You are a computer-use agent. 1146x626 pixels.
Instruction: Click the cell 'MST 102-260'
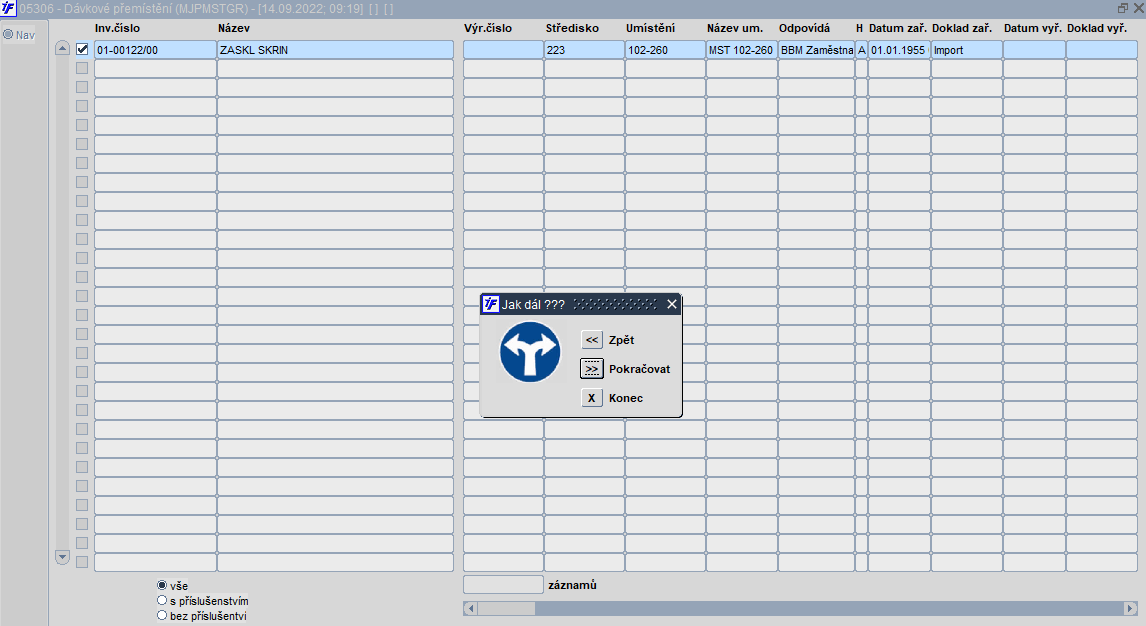click(x=741, y=50)
